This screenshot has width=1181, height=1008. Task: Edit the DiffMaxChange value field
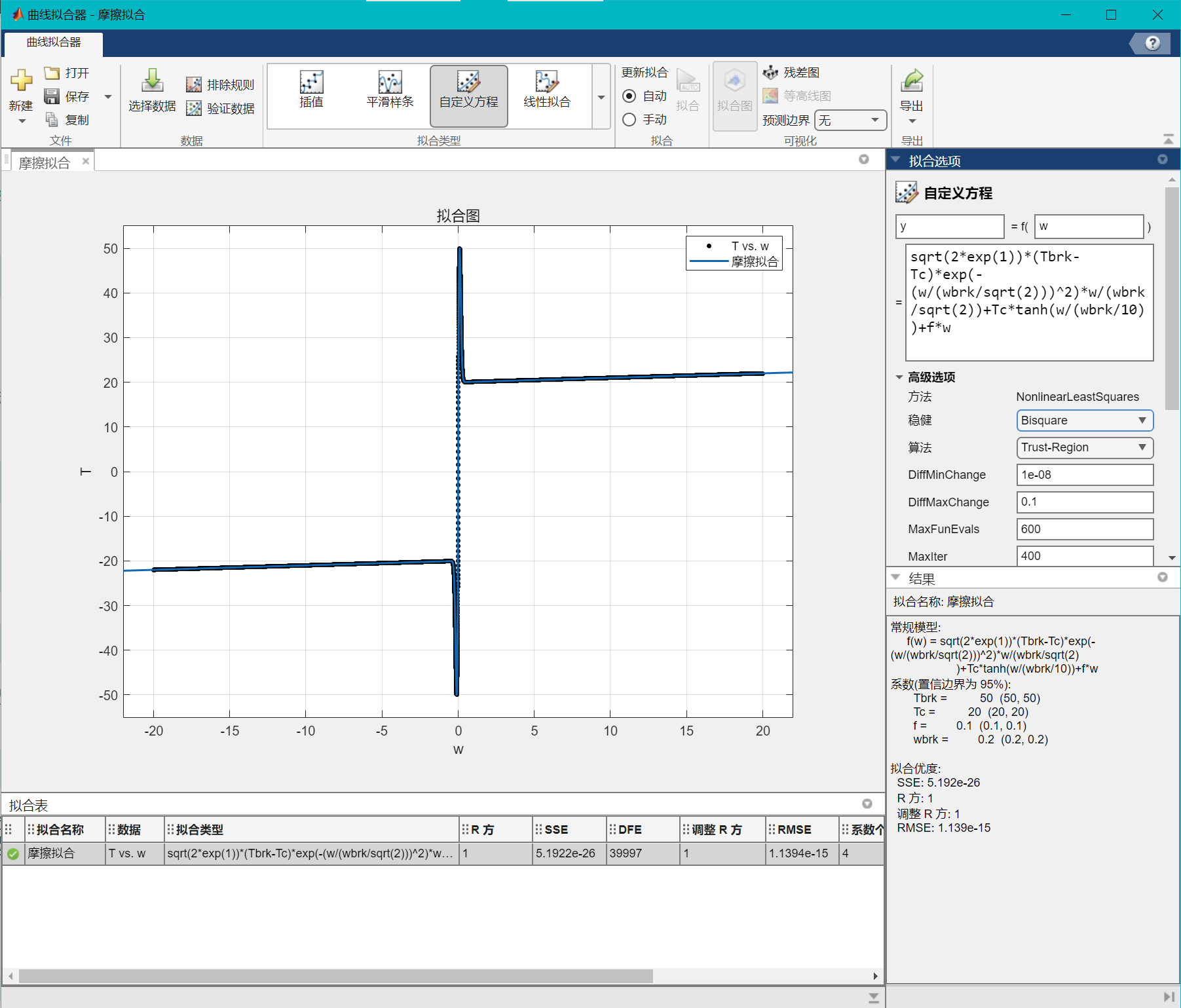pos(1085,502)
